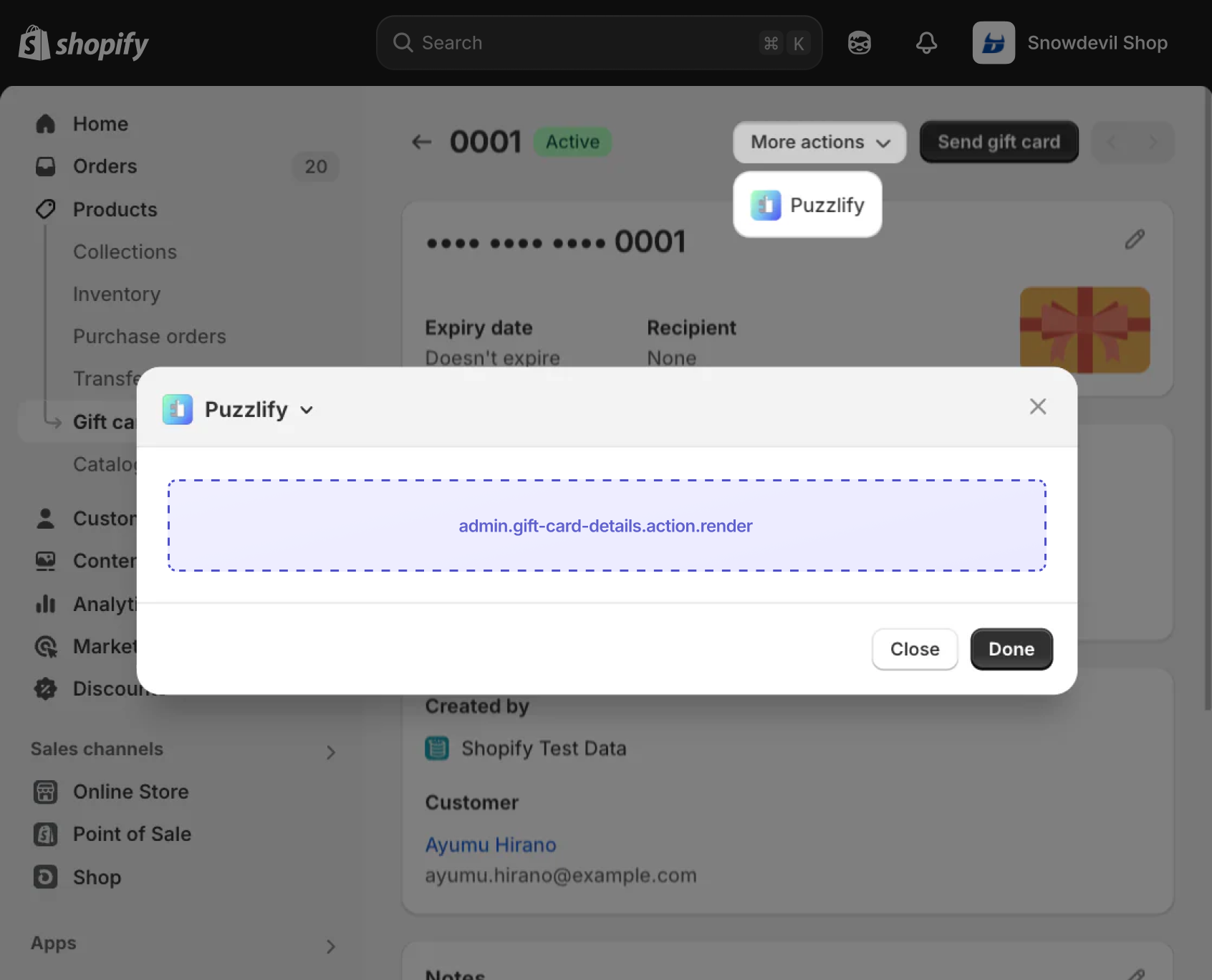Edit Notes with the pencil icon

1135,974
